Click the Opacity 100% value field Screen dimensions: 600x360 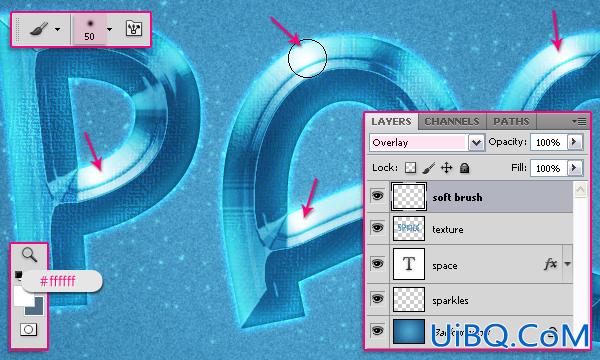pos(548,142)
